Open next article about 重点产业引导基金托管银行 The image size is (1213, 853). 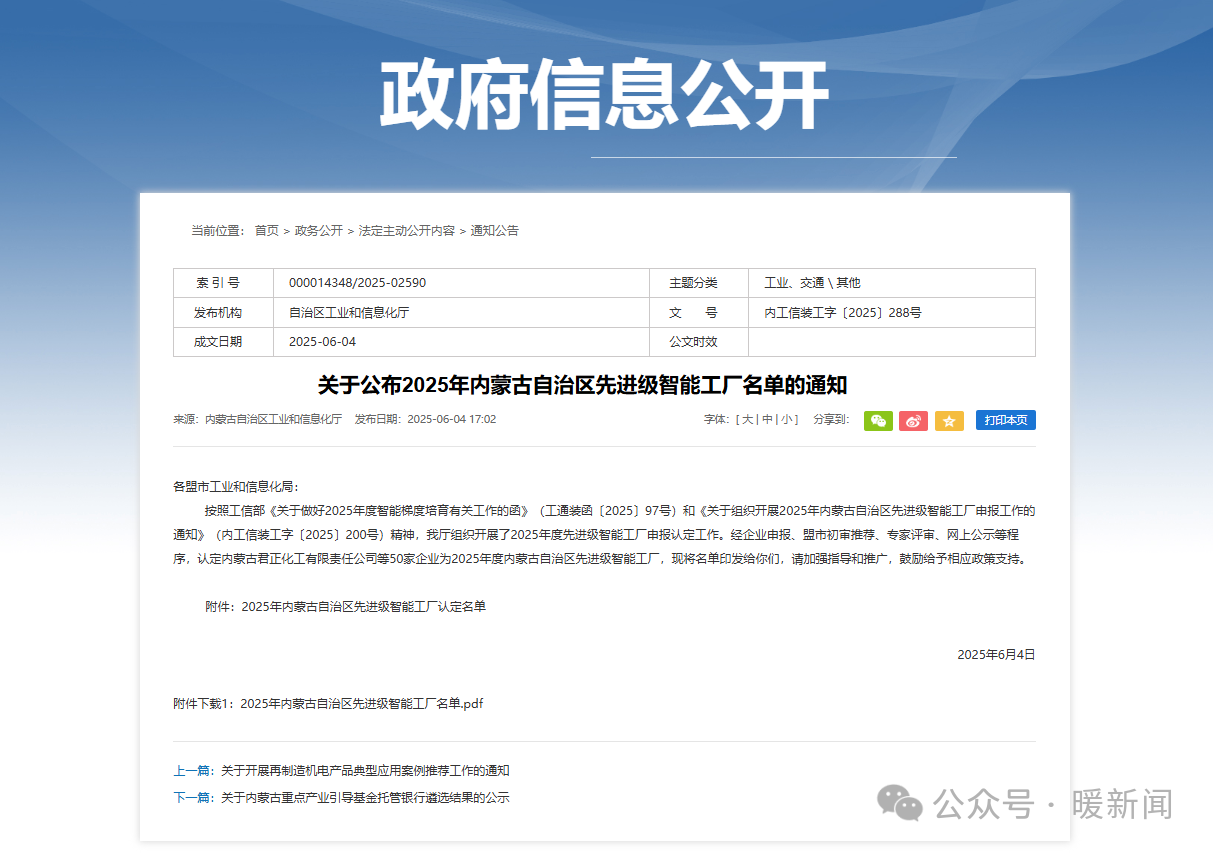[x=365, y=798]
